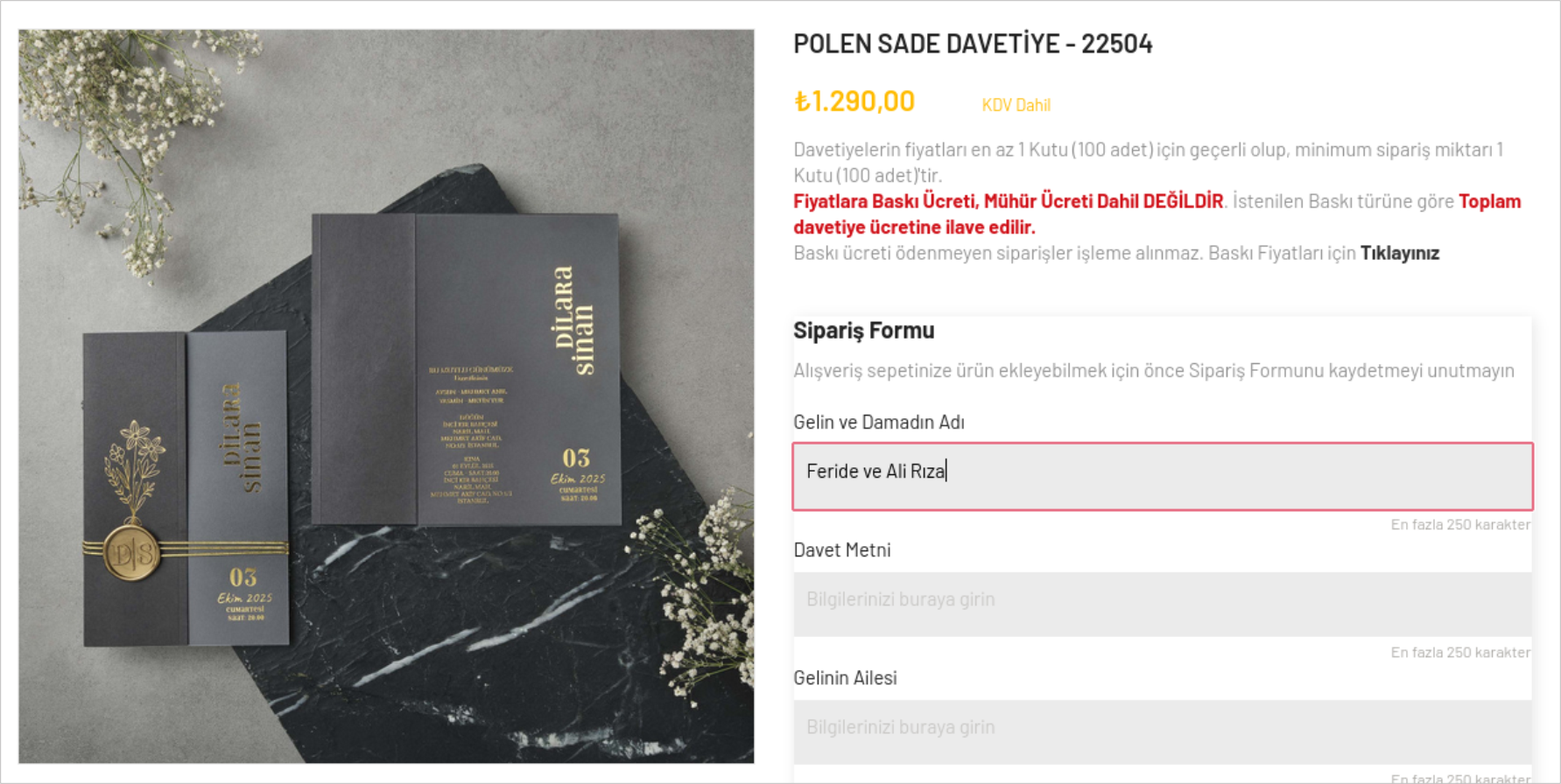Click the red Fiyatlara Baskı Ücreti warning text
This screenshot has width=1561, height=784.
pos(1008,201)
